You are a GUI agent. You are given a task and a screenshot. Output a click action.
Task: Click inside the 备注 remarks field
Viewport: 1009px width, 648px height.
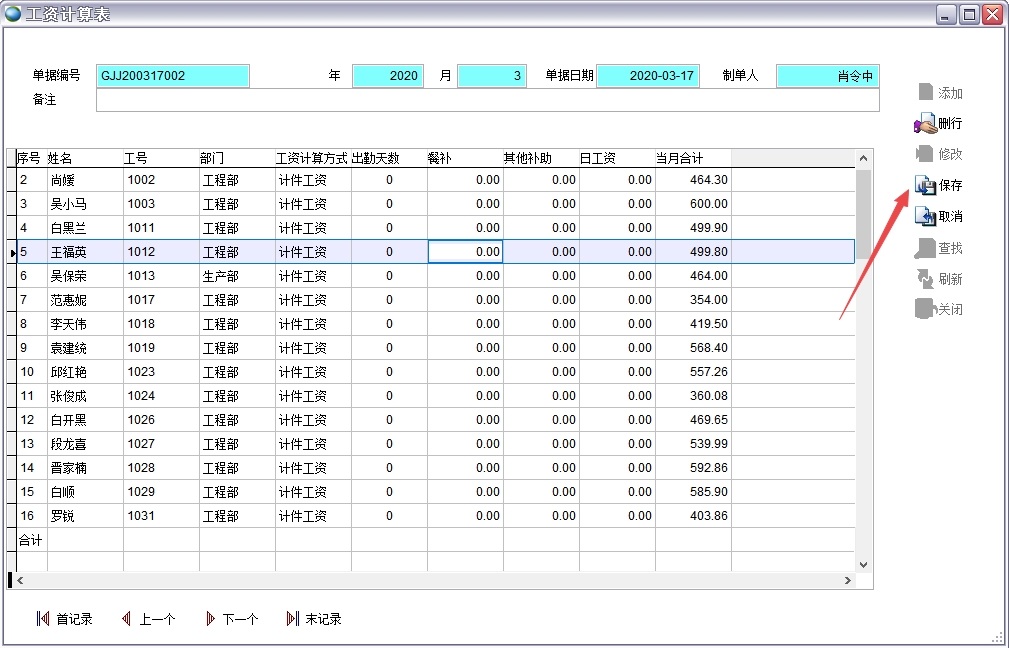click(x=487, y=100)
